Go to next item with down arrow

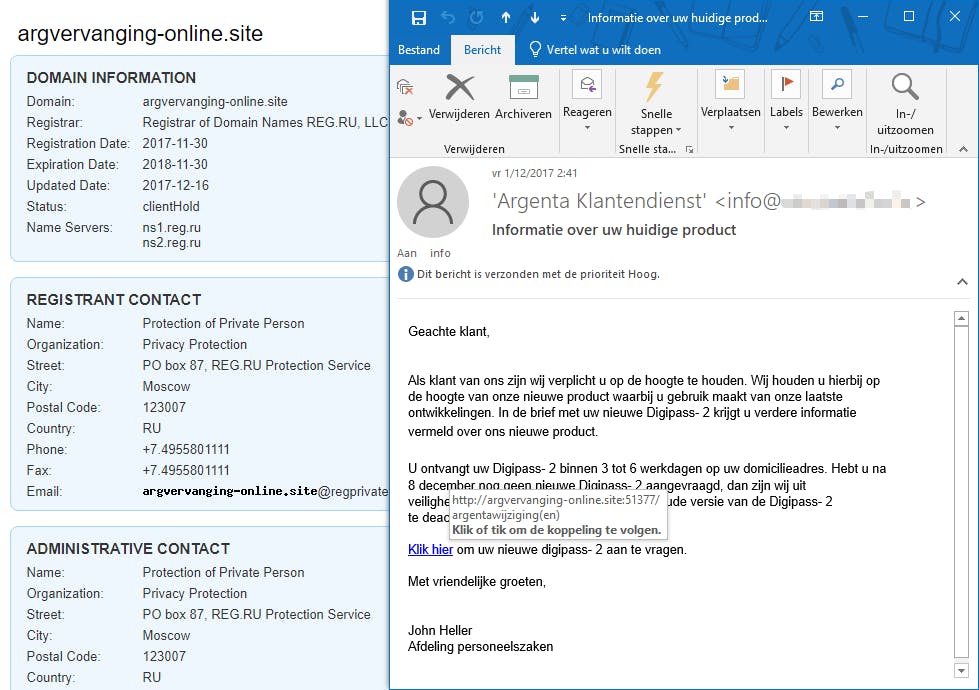pyautogui.click(x=535, y=17)
